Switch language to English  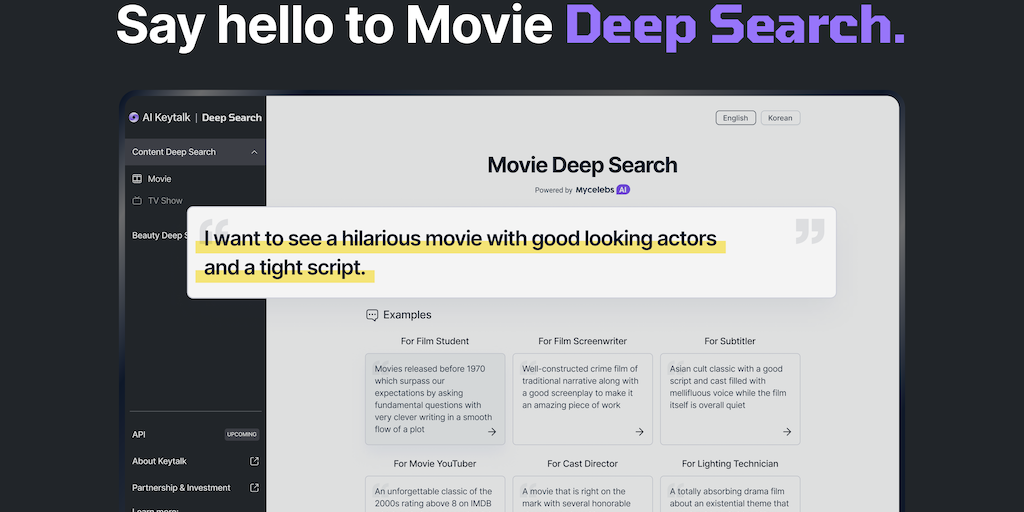click(735, 118)
